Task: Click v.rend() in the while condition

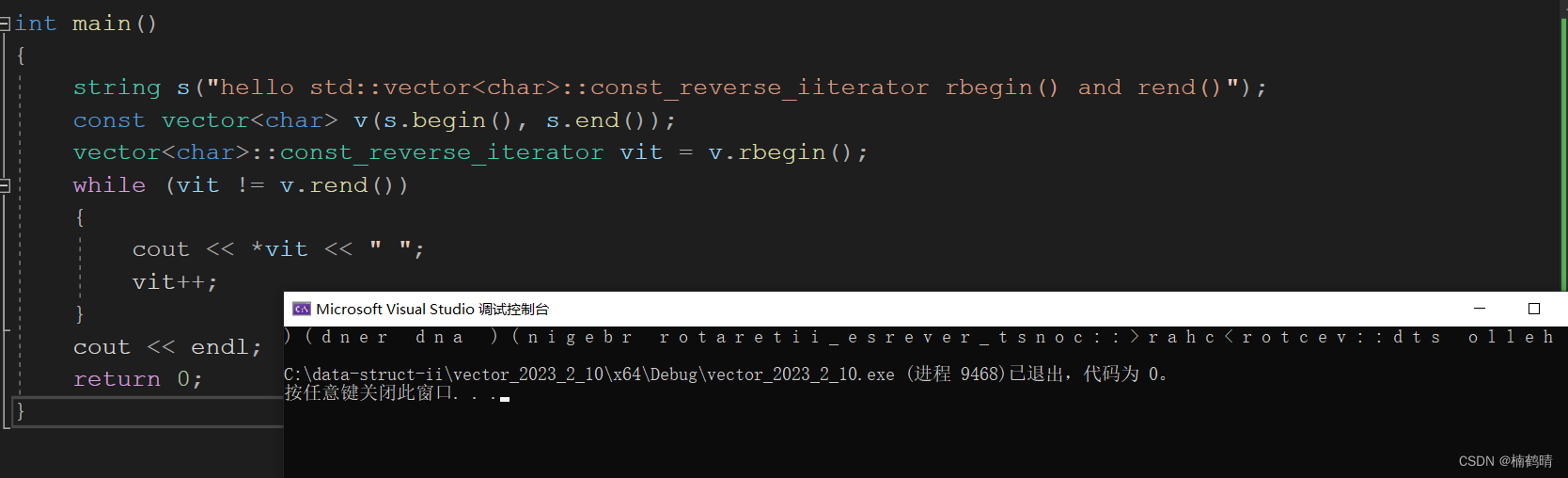Action: point(343,185)
